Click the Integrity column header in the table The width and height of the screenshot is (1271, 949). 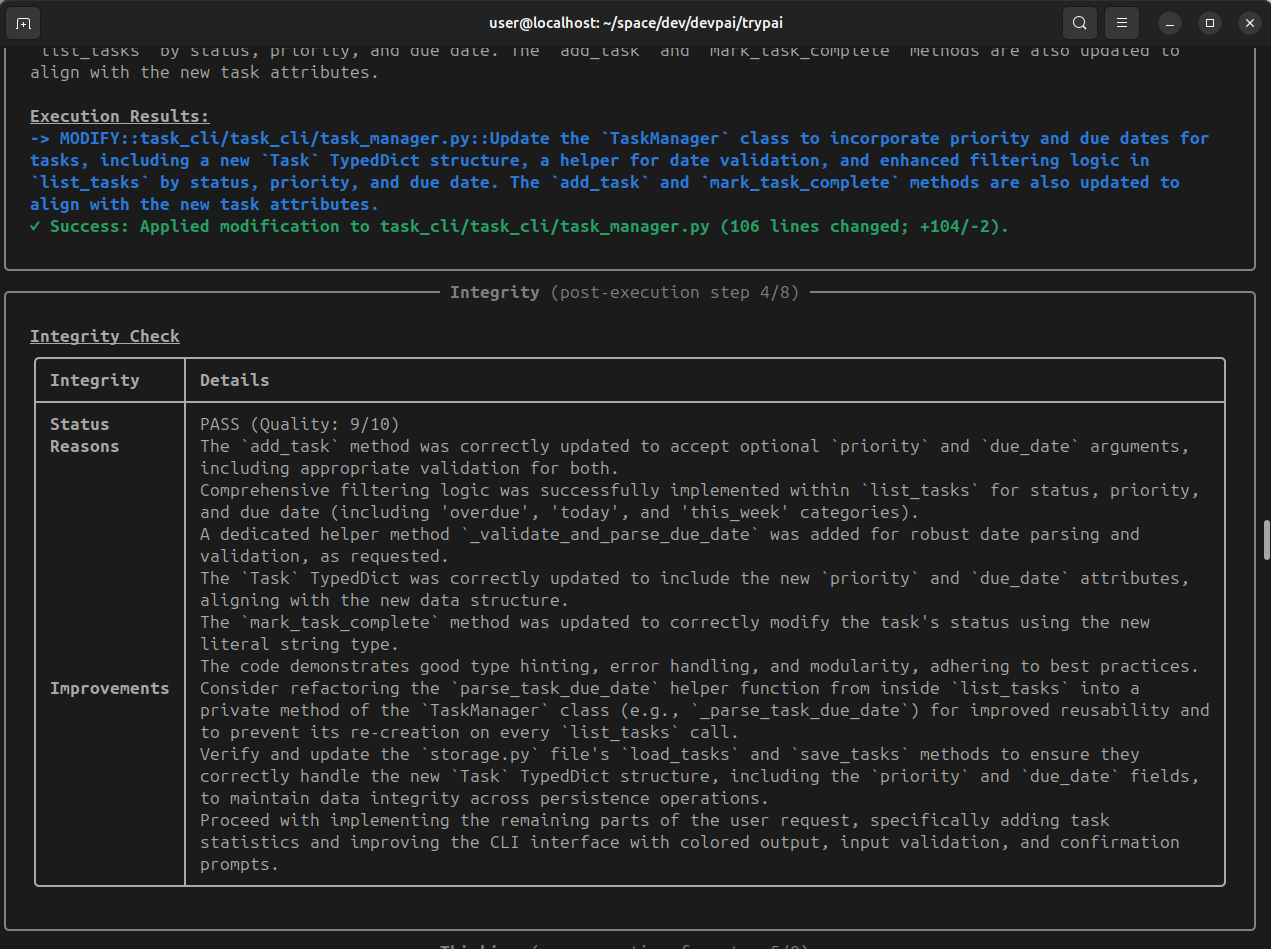(94, 380)
